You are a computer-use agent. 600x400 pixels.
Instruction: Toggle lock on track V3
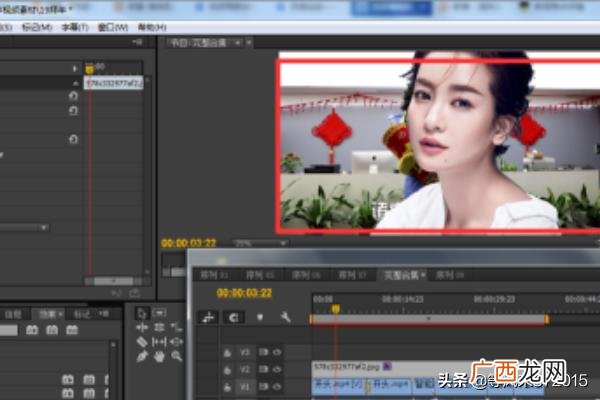click(227, 352)
